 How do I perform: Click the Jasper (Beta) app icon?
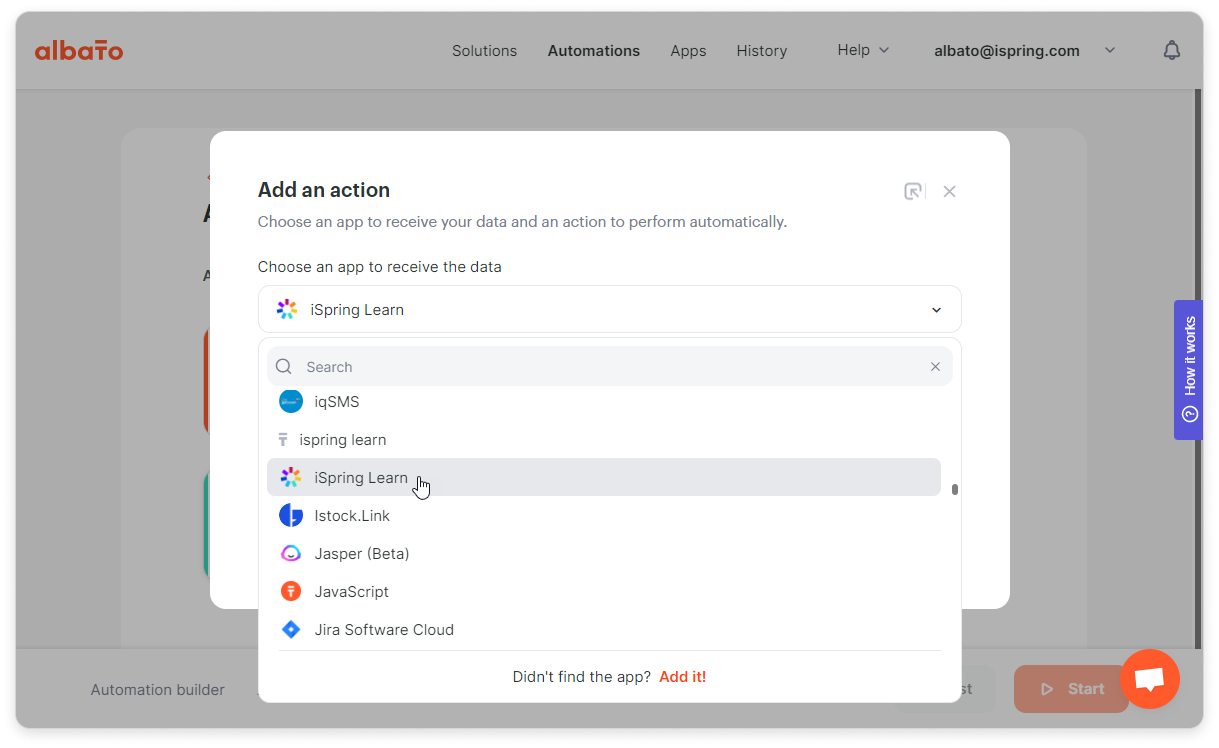point(291,554)
